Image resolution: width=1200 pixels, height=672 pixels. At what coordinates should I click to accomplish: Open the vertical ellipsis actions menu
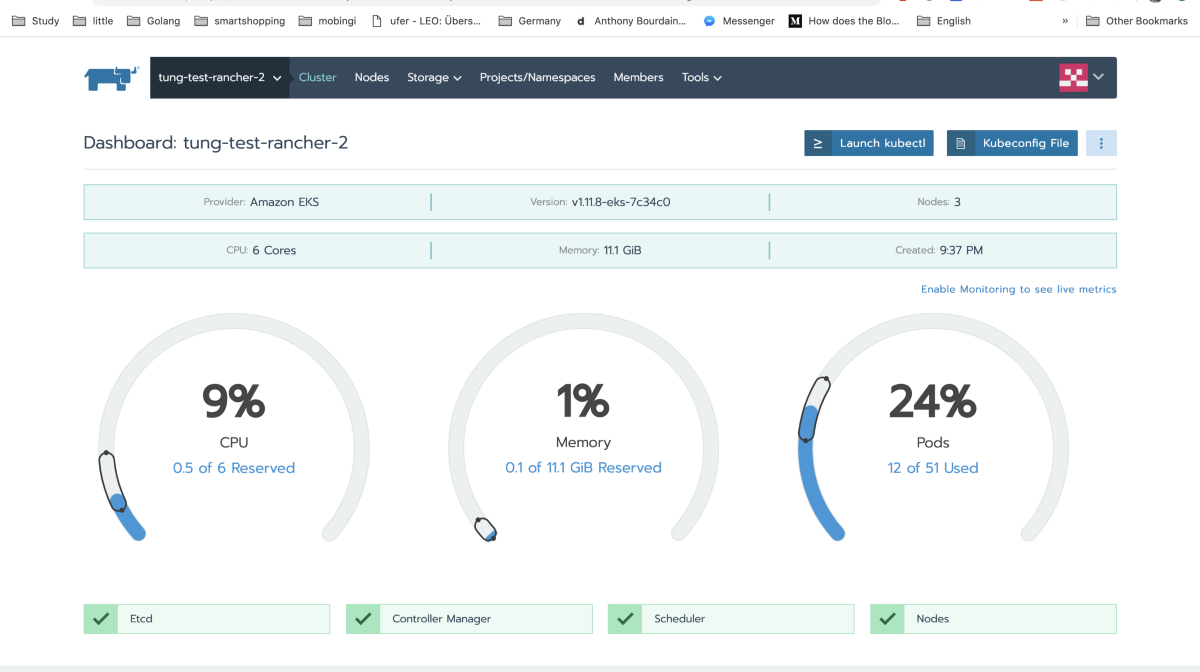tap(1101, 143)
